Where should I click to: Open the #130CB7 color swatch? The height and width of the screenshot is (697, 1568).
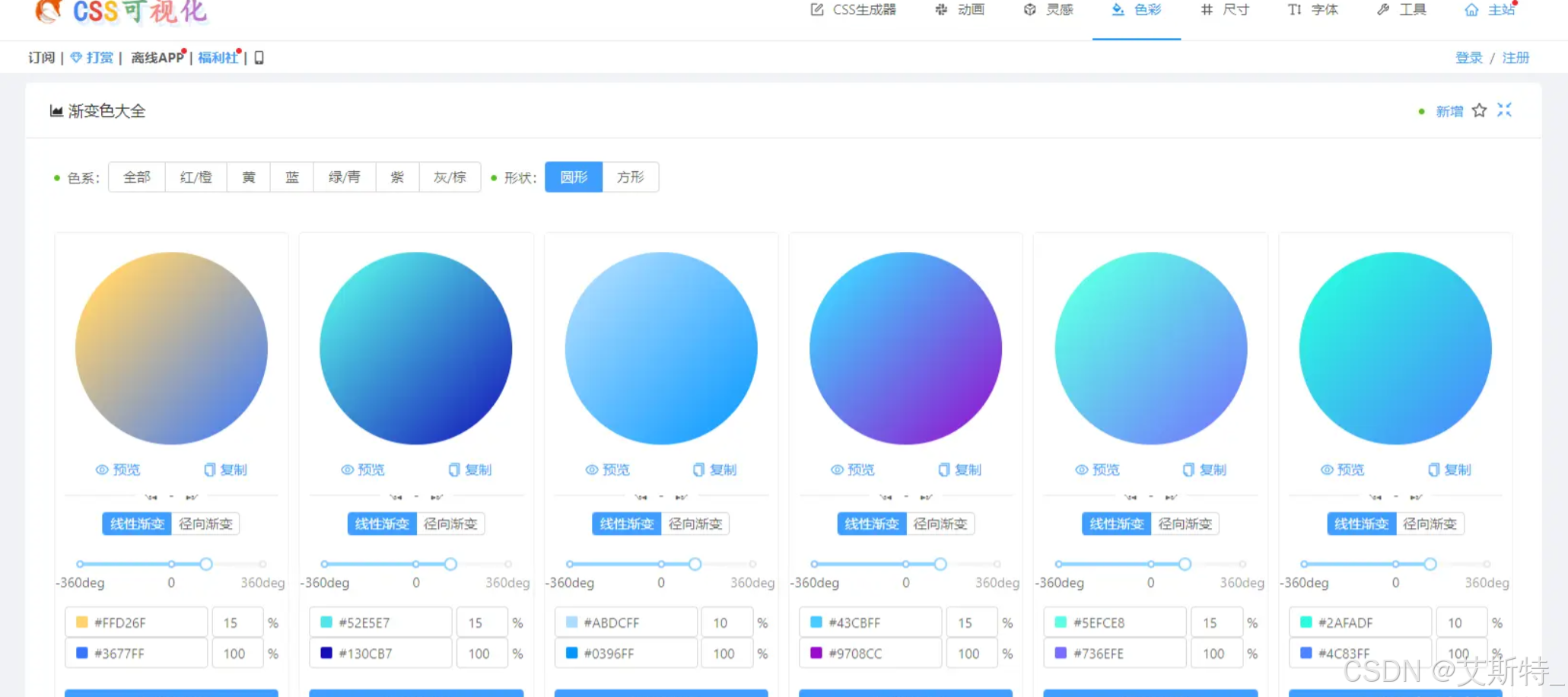click(x=326, y=653)
